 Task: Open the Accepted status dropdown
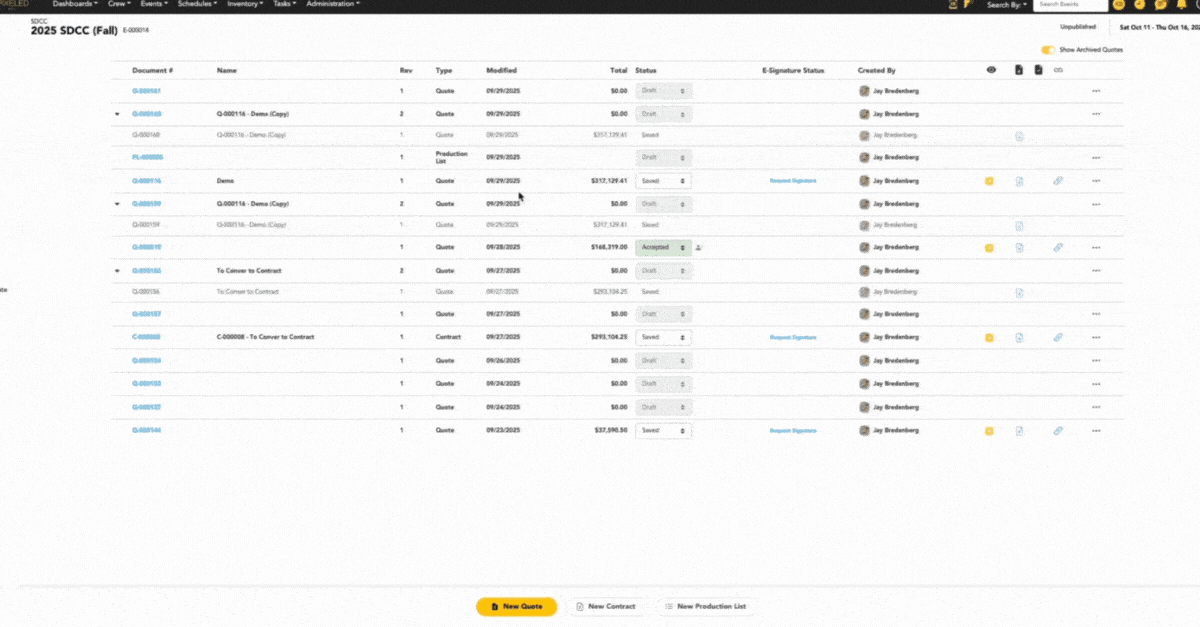click(x=663, y=247)
